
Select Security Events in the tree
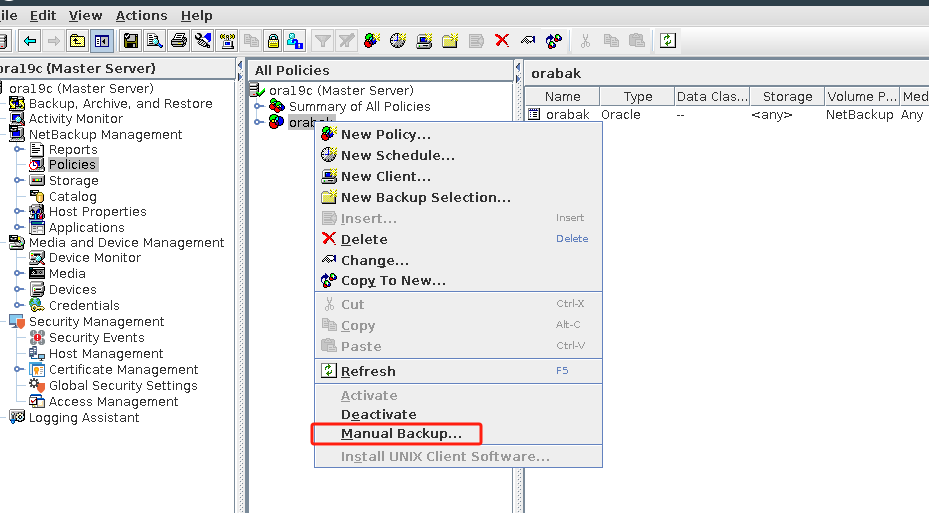coord(97,338)
